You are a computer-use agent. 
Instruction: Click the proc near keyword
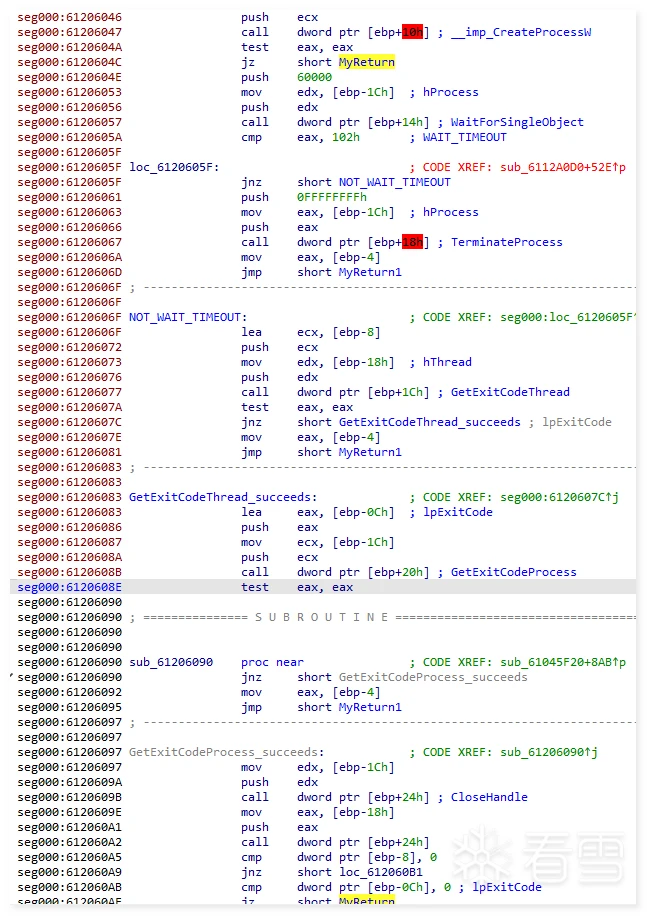coord(272,662)
